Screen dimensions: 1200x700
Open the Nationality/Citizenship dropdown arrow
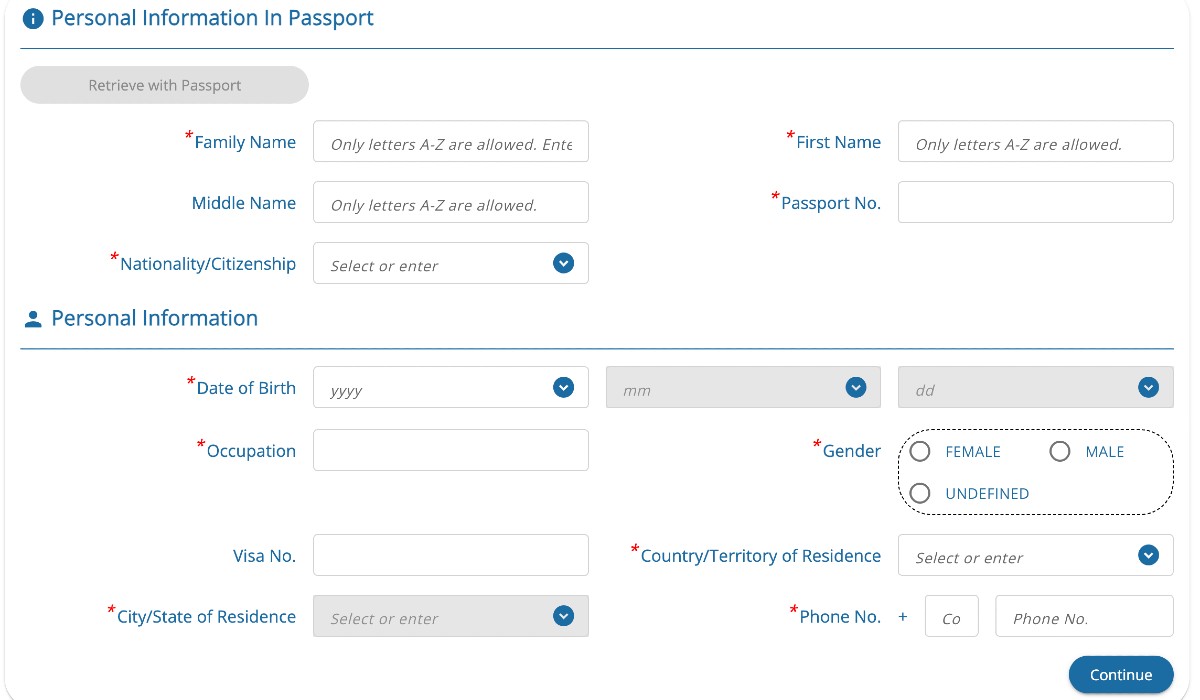563,264
